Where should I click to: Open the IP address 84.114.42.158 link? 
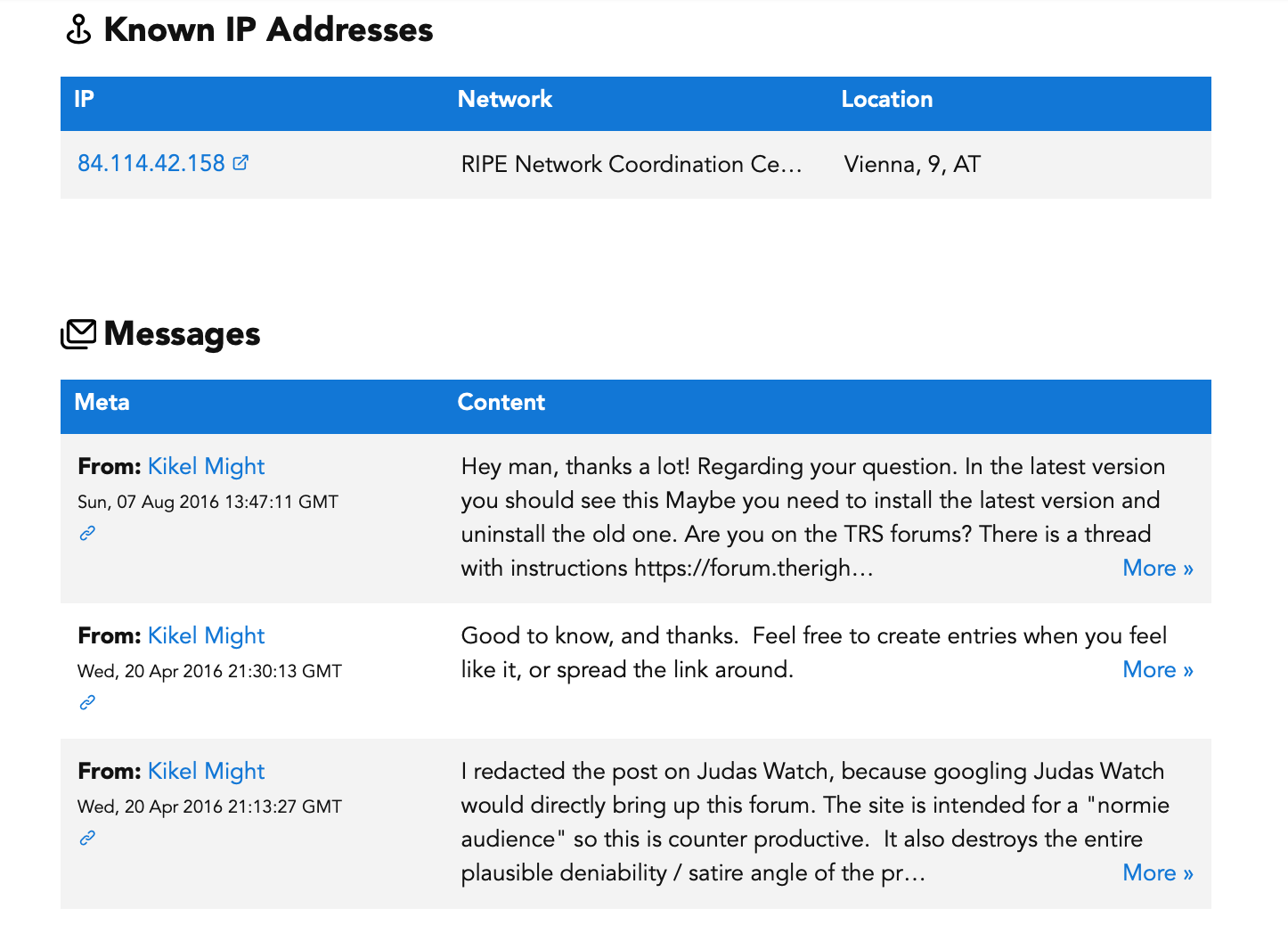[x=151, y=163]
